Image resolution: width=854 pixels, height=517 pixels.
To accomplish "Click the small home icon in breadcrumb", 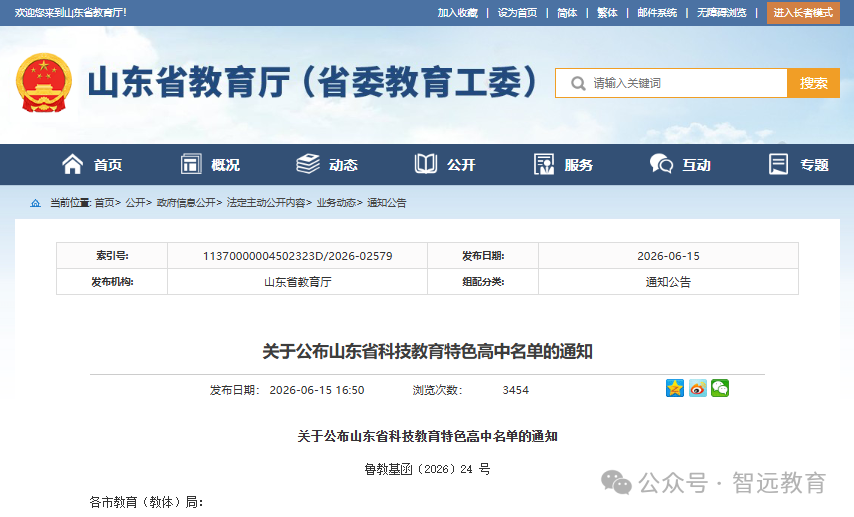I will (35, 203).
